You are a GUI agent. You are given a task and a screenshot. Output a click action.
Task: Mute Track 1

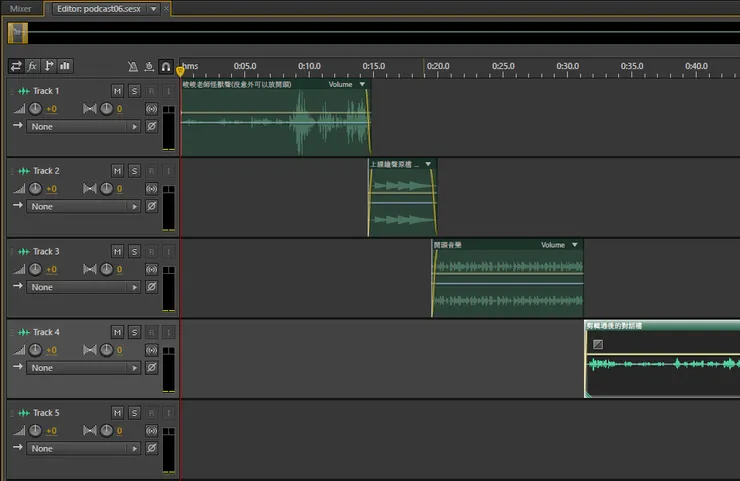[117, 91]
